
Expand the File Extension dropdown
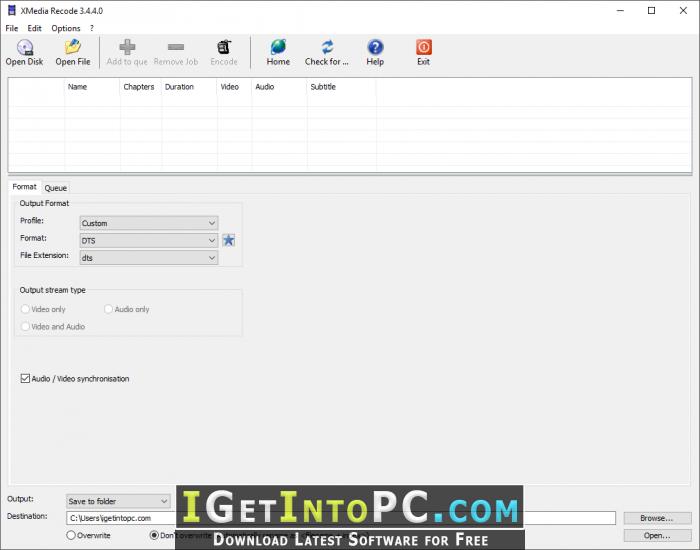click(149, 258)
